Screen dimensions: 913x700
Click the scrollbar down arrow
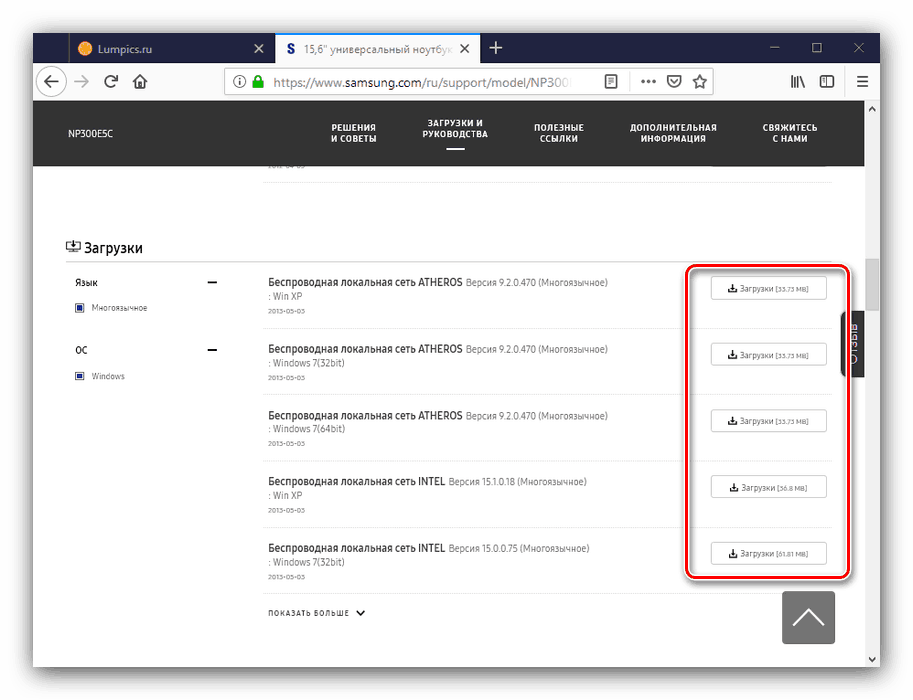point(872,659)
